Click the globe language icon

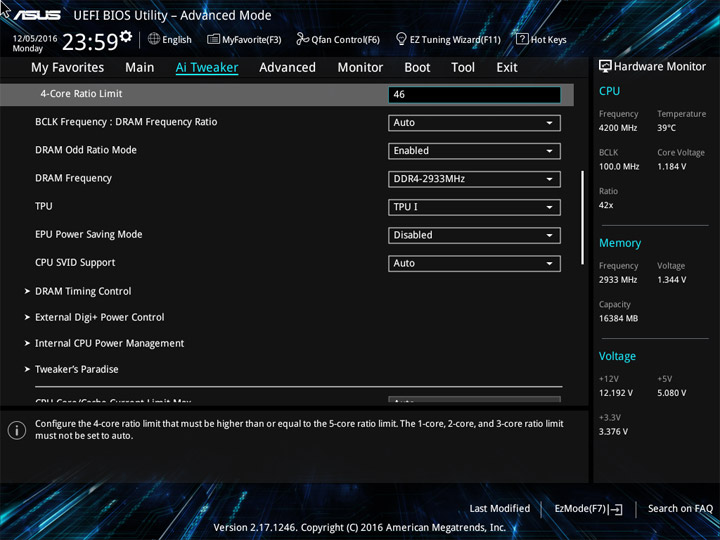click(154, 39)
